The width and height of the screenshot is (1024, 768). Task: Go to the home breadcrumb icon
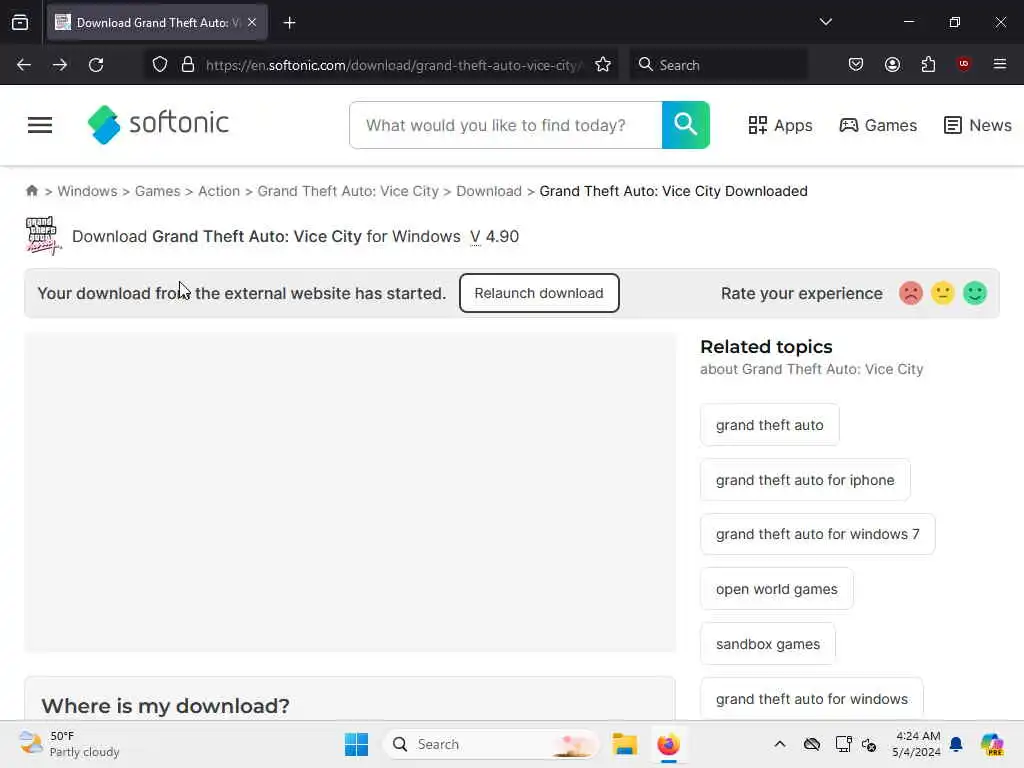point(31,191)
